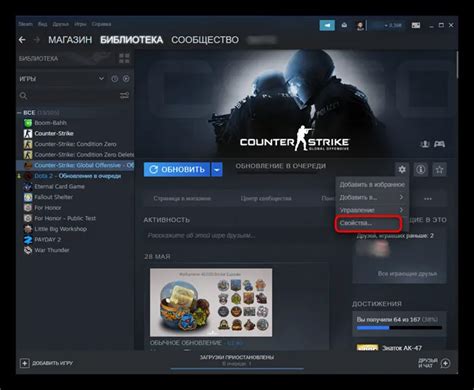The image size is (474, 390).
Task: Switch to Big Picture mode icon
Action: click(416, 25)
